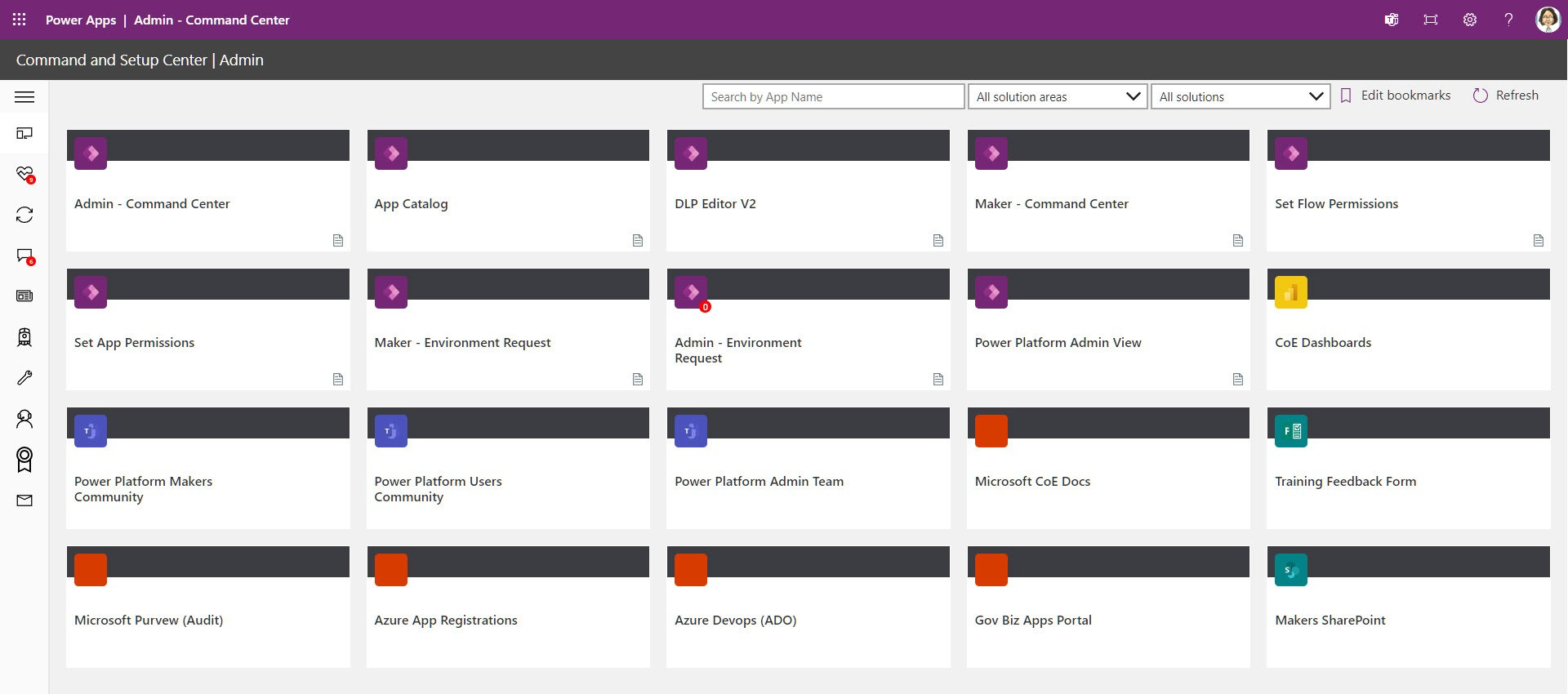Screen dimensions: 1568x694
Task: Open the user profile avatar
Action: (1548, 20)
